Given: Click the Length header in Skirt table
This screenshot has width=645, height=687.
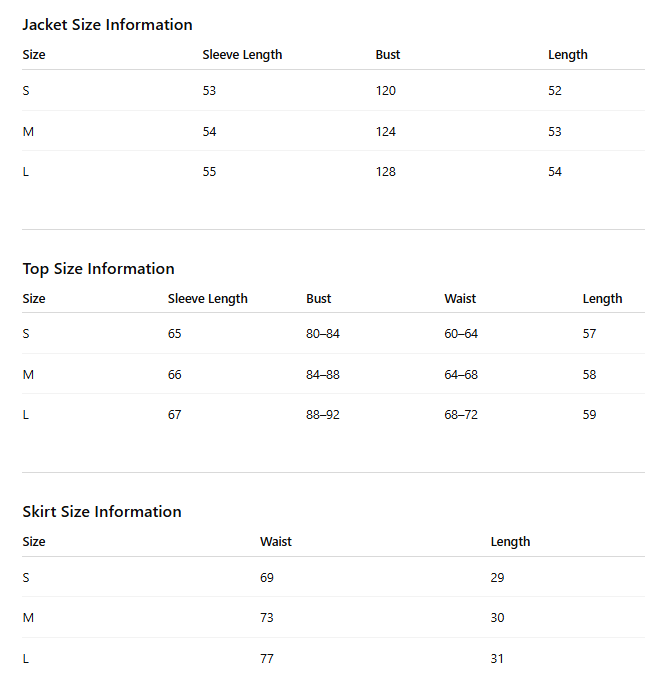Looking at the screenshot, I should pos(510,542).
